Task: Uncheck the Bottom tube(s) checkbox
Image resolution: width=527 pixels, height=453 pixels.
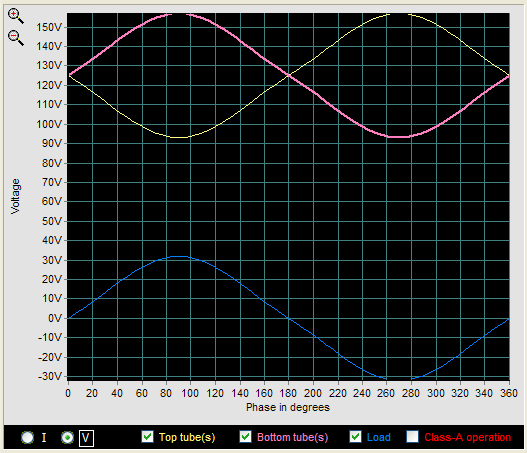Action: pyautogui.click(x=245, y=437)
